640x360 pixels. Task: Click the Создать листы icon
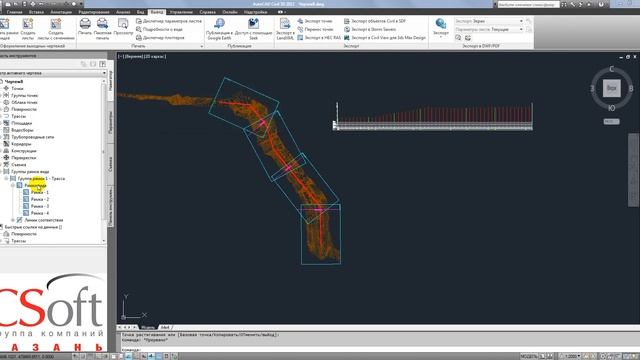click(x=28, y=24)
